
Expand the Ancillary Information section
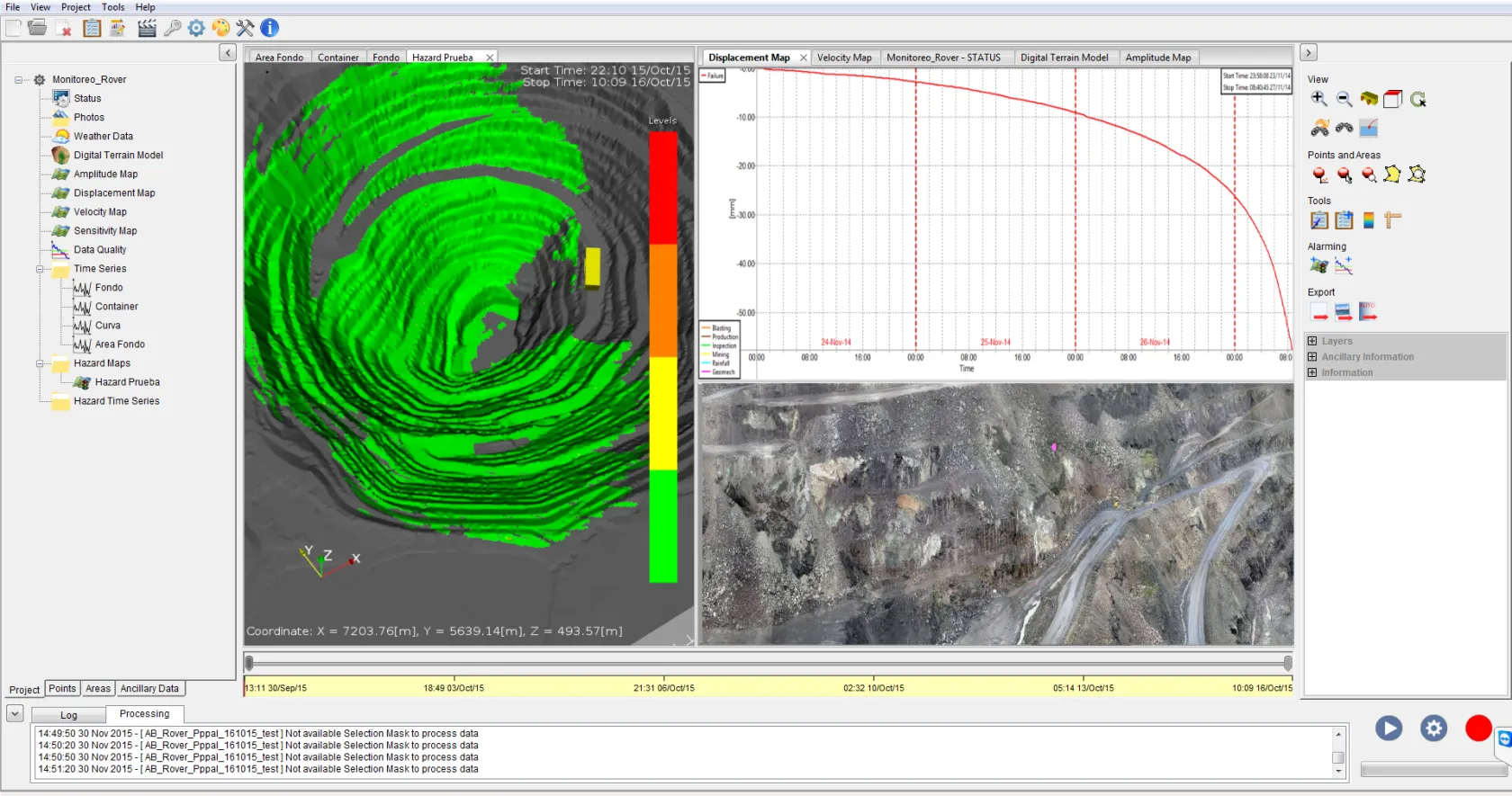click(1312, 357)
